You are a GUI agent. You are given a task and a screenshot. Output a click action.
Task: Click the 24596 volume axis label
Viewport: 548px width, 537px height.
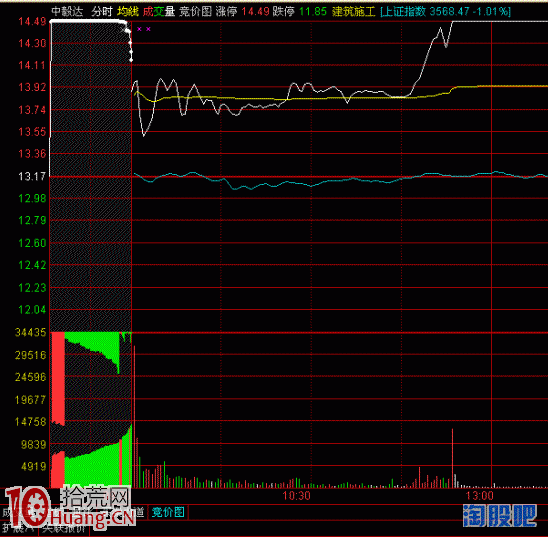pos(31,377)
